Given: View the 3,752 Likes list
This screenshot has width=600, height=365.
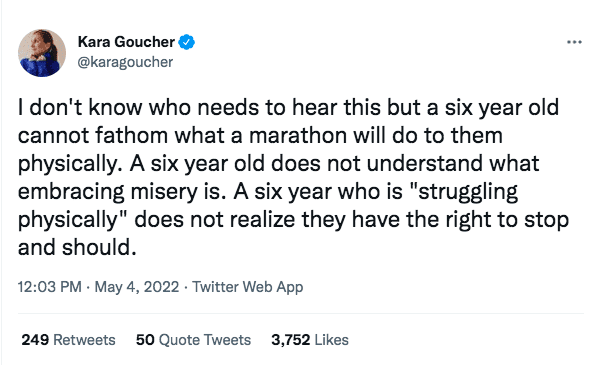Looking at the screenshot, I should [310, 340].
